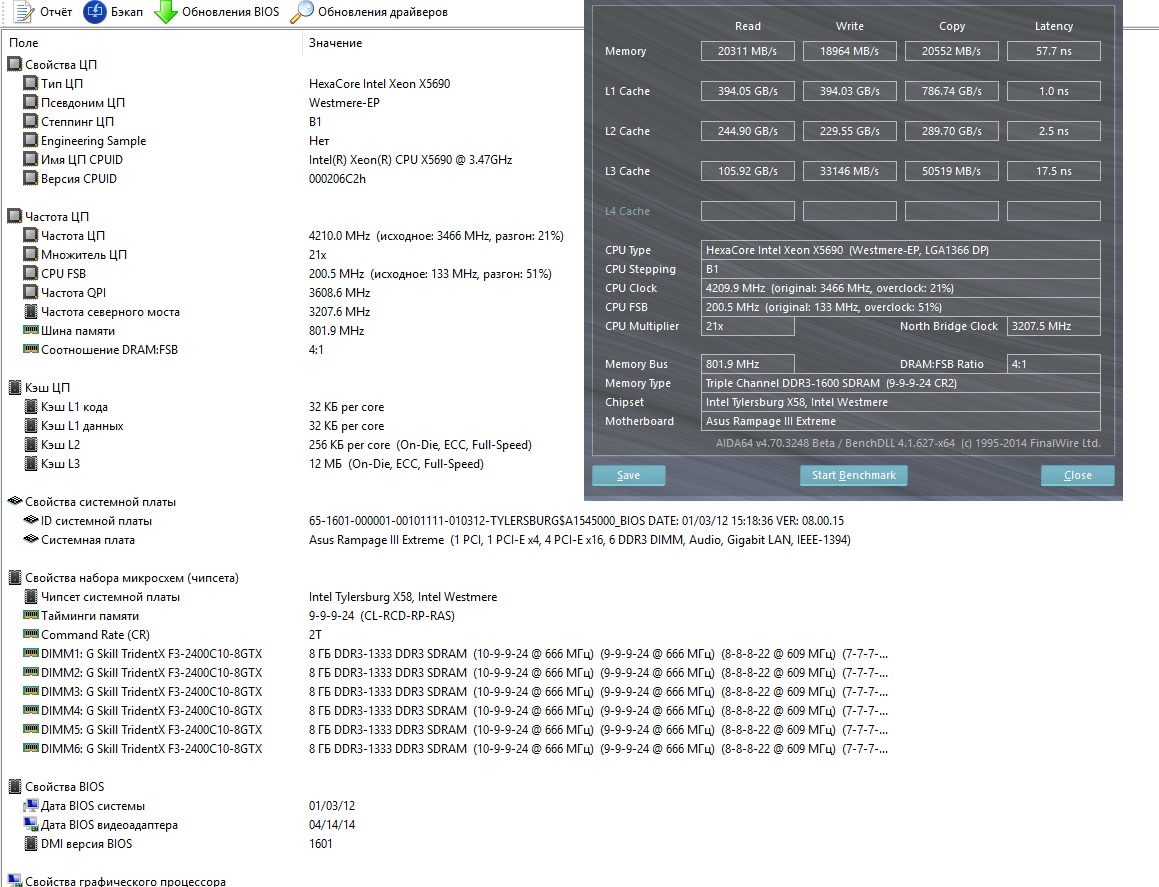Click the Свойства графического процессора icon
Viewport: 1159px width, 887px height.
coord(15,880)
